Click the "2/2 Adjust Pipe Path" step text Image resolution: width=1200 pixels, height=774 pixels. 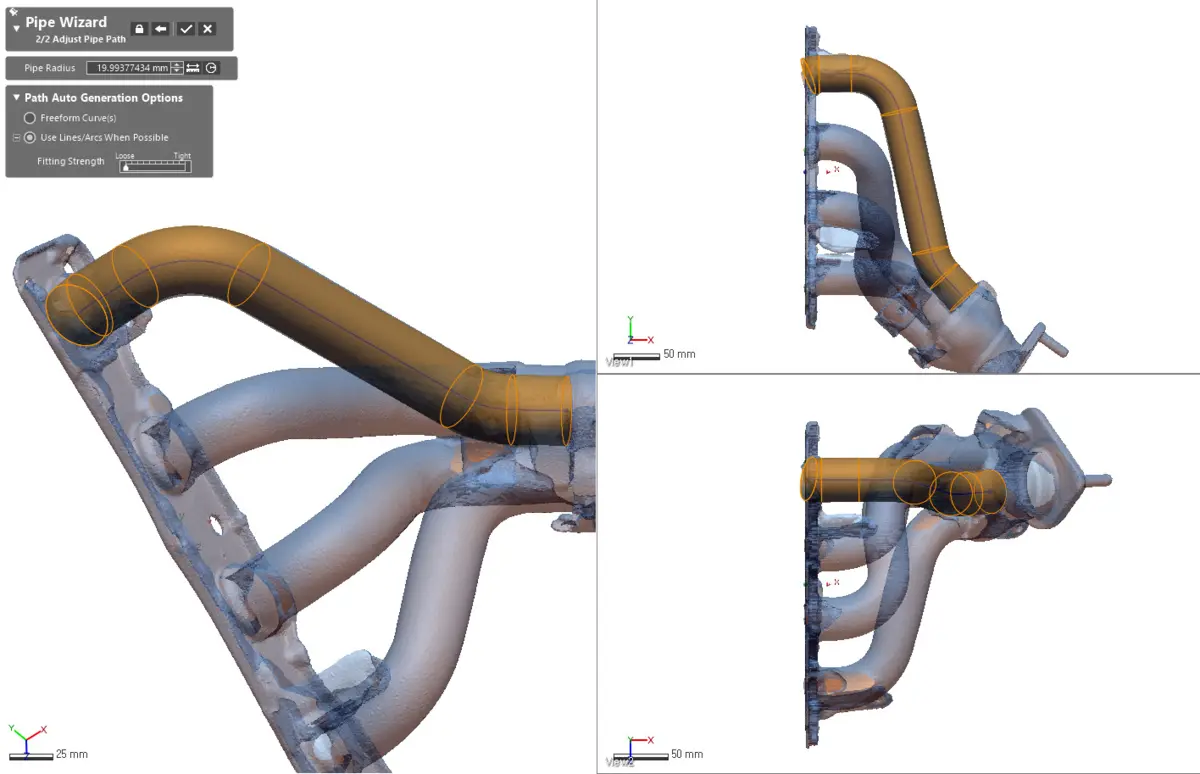click(x=80, y=40)
